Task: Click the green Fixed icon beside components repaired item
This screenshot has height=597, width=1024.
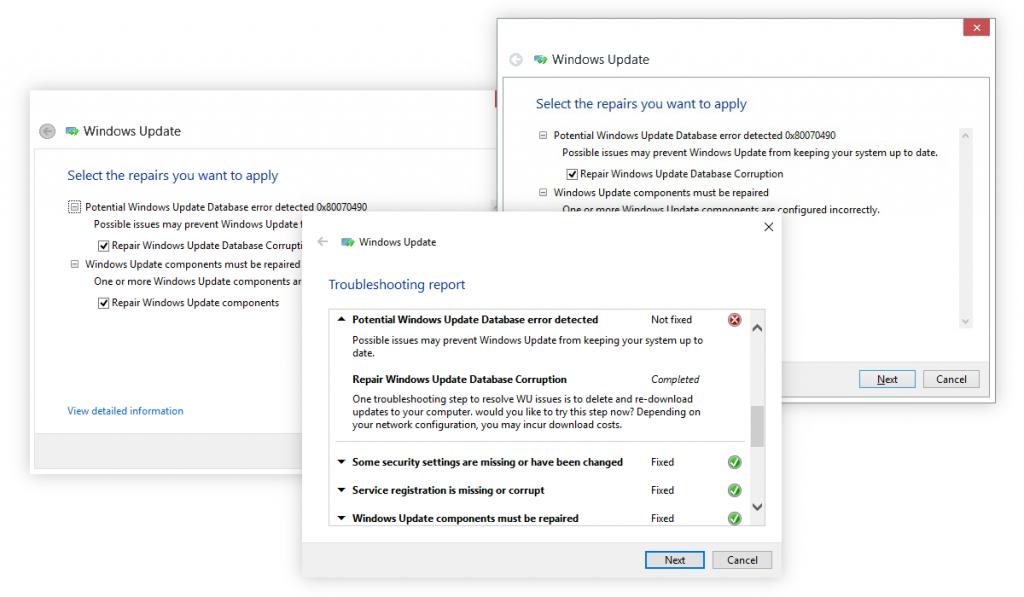Action: pos(734,518)
